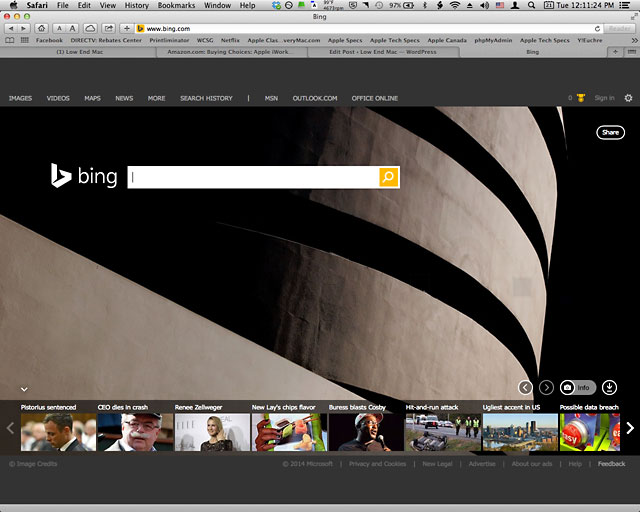640x512 pixels.
Task: Move news carousel to next stories
Action: pos(630,428)
